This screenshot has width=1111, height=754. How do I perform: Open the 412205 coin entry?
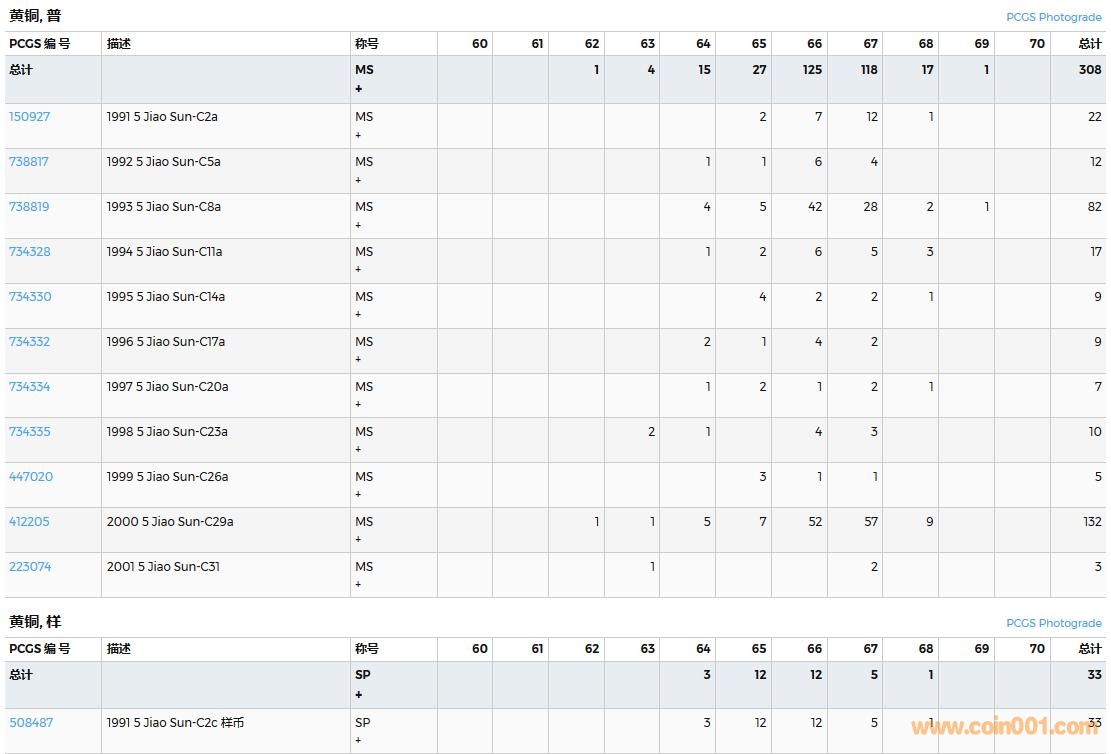(x=29, y=522)
